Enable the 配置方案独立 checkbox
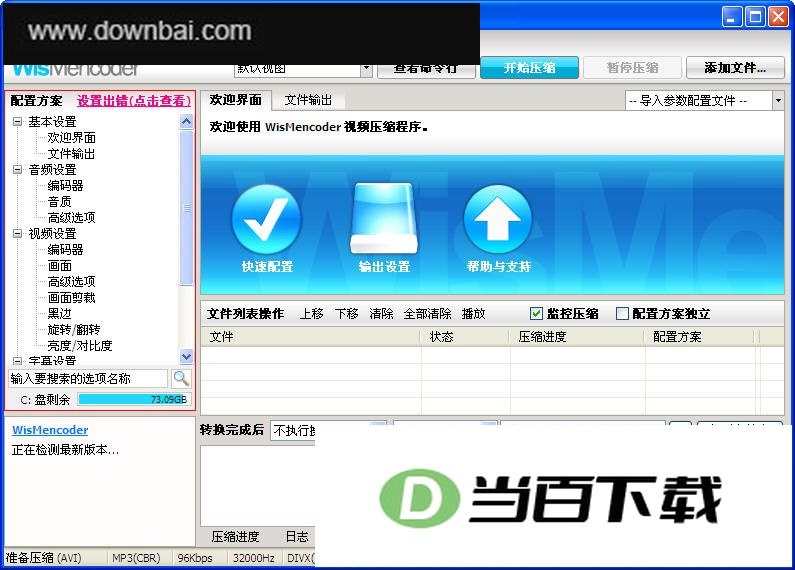 click(x=622, y=313)
